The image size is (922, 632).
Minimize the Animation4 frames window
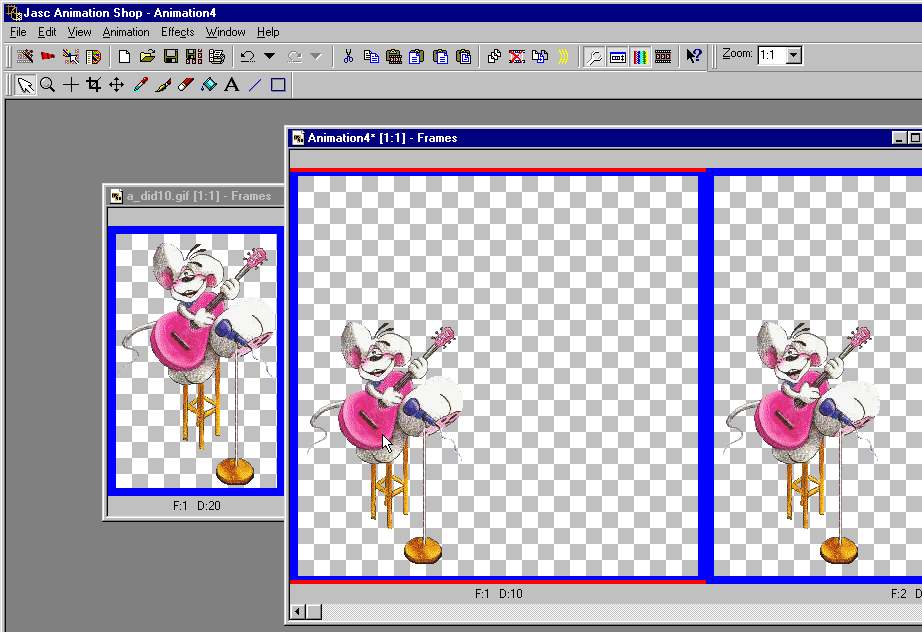pyautogui.click(x=898, y=138)
